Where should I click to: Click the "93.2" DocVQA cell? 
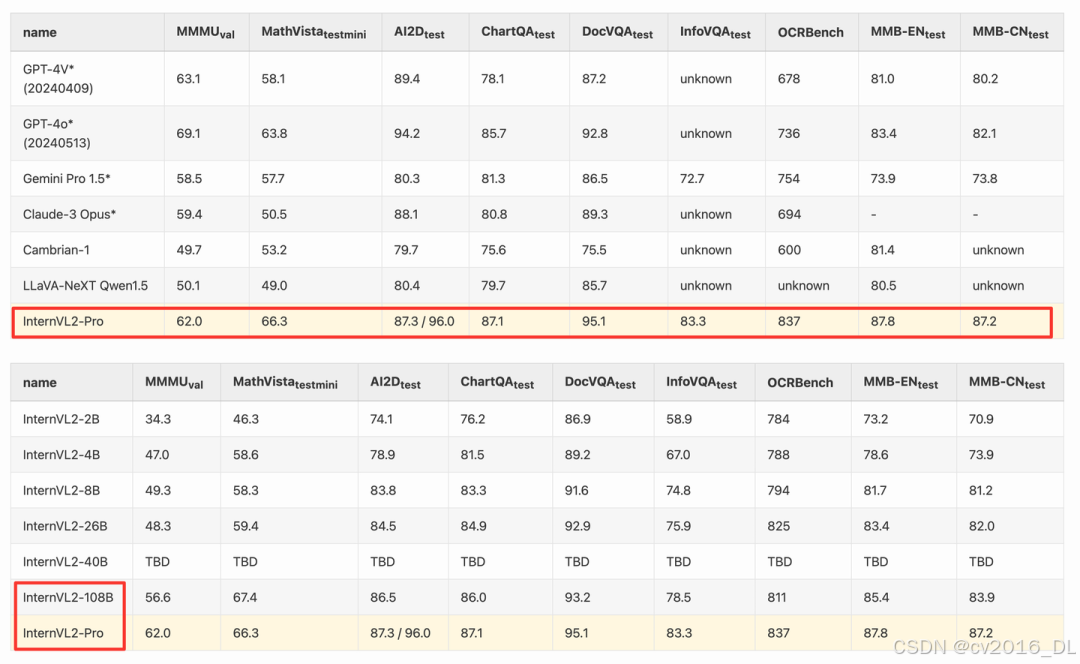pos(577,597)
